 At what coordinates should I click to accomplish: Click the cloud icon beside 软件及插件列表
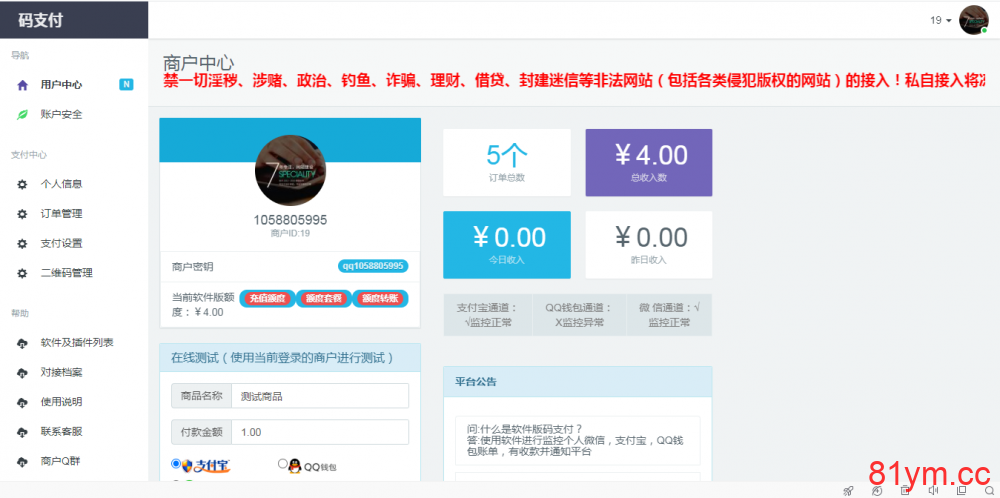(22, 343)
